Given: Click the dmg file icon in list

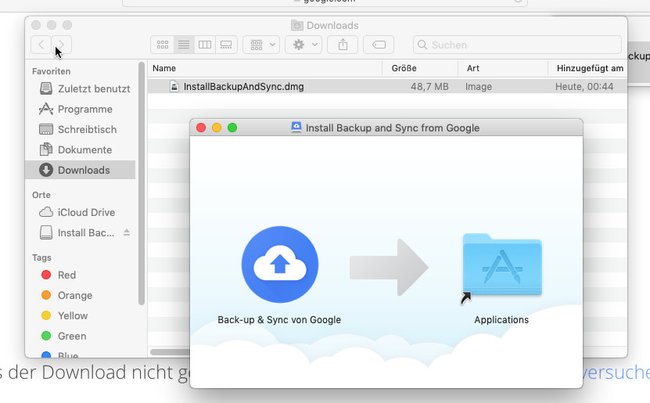Looking at the screenshot, I should [x=175, y=86].
